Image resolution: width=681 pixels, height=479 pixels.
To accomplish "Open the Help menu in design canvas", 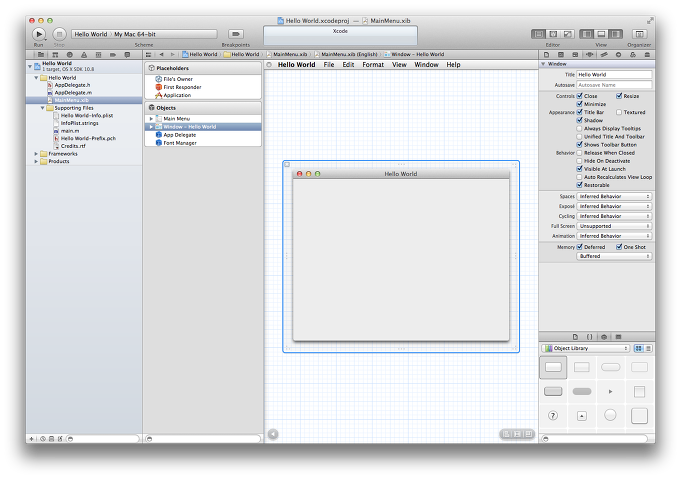I will 453,65.
